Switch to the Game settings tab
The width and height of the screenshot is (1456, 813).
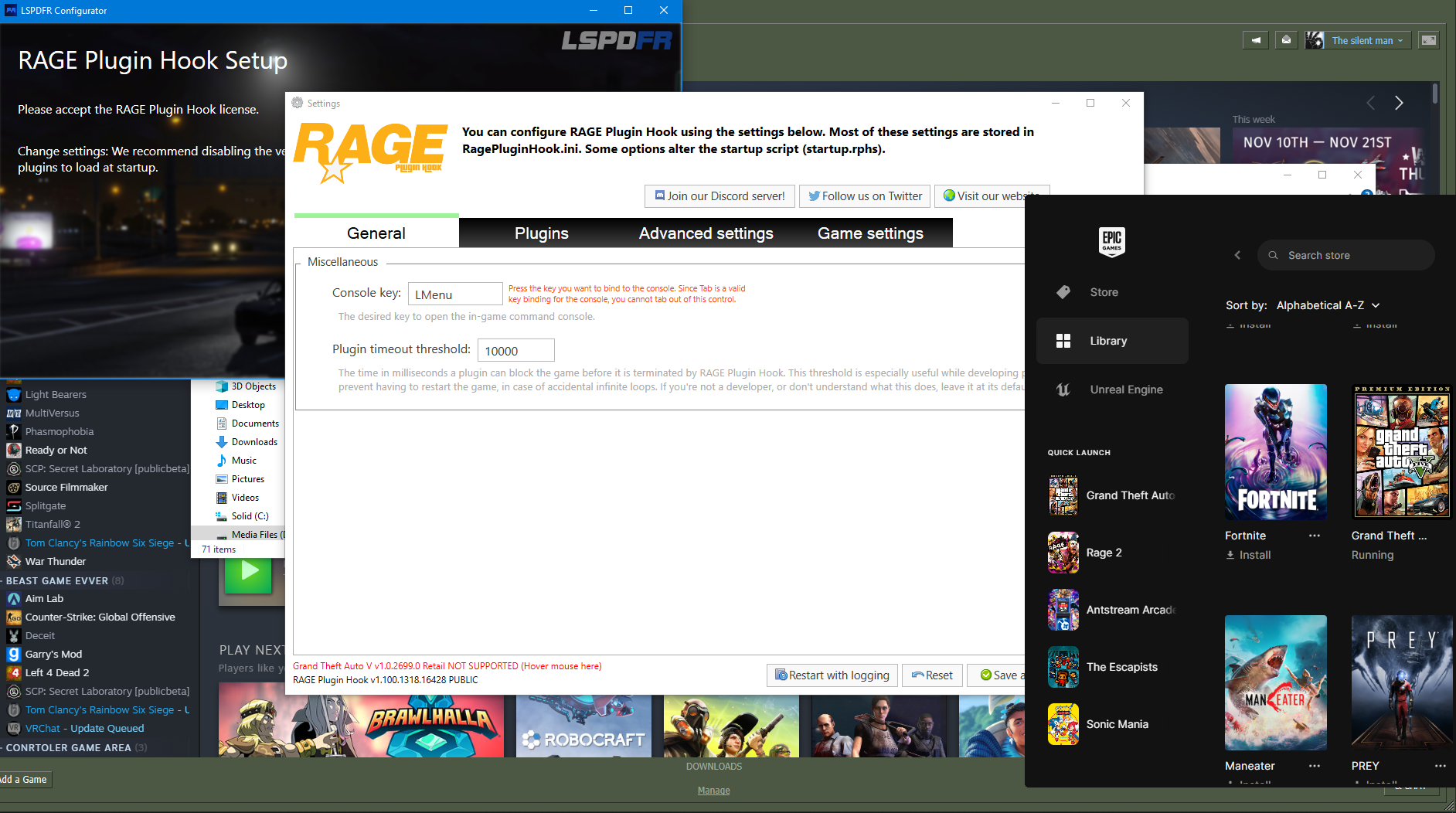point(871,233)
